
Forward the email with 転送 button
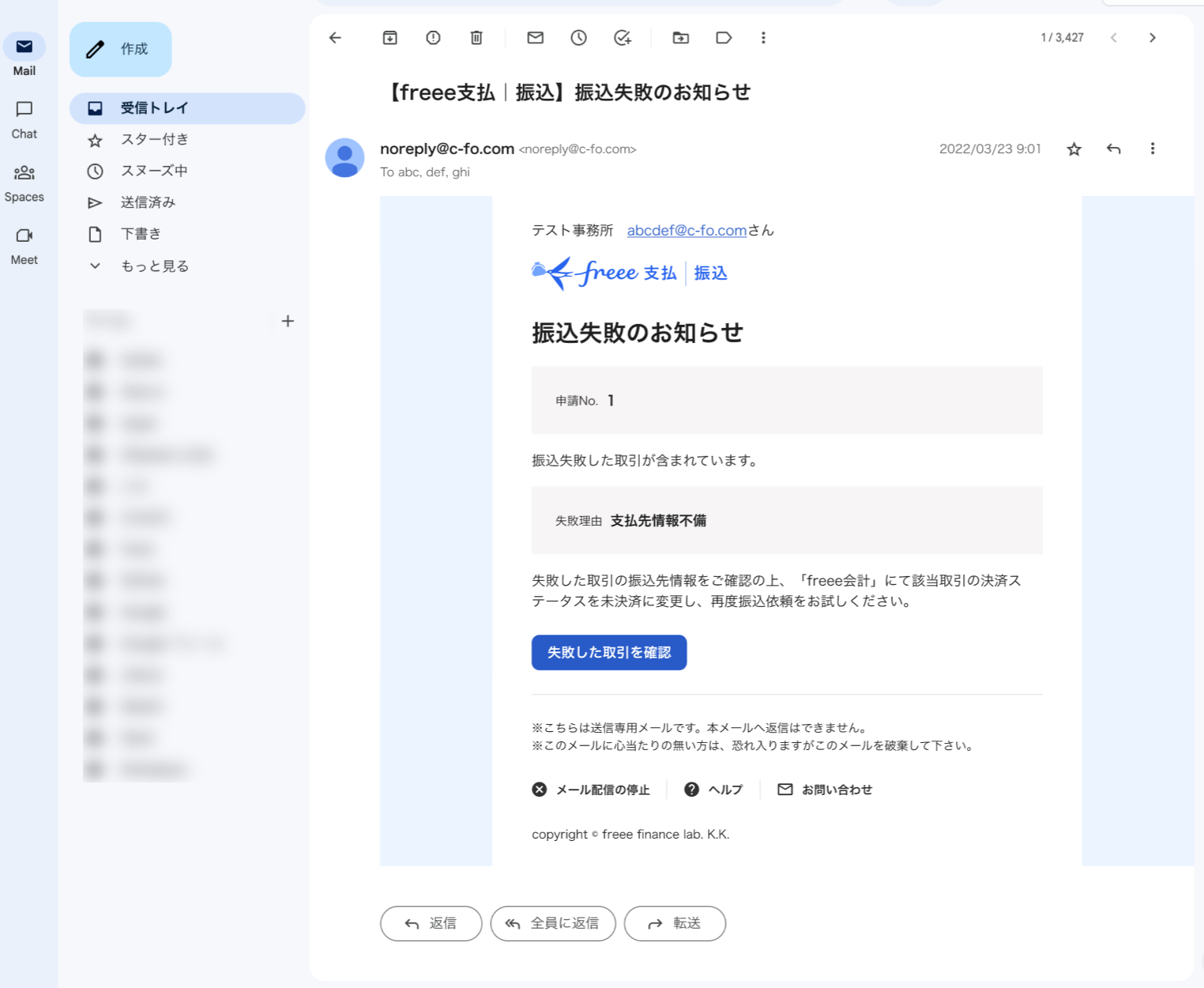click(x=675, y=923)
